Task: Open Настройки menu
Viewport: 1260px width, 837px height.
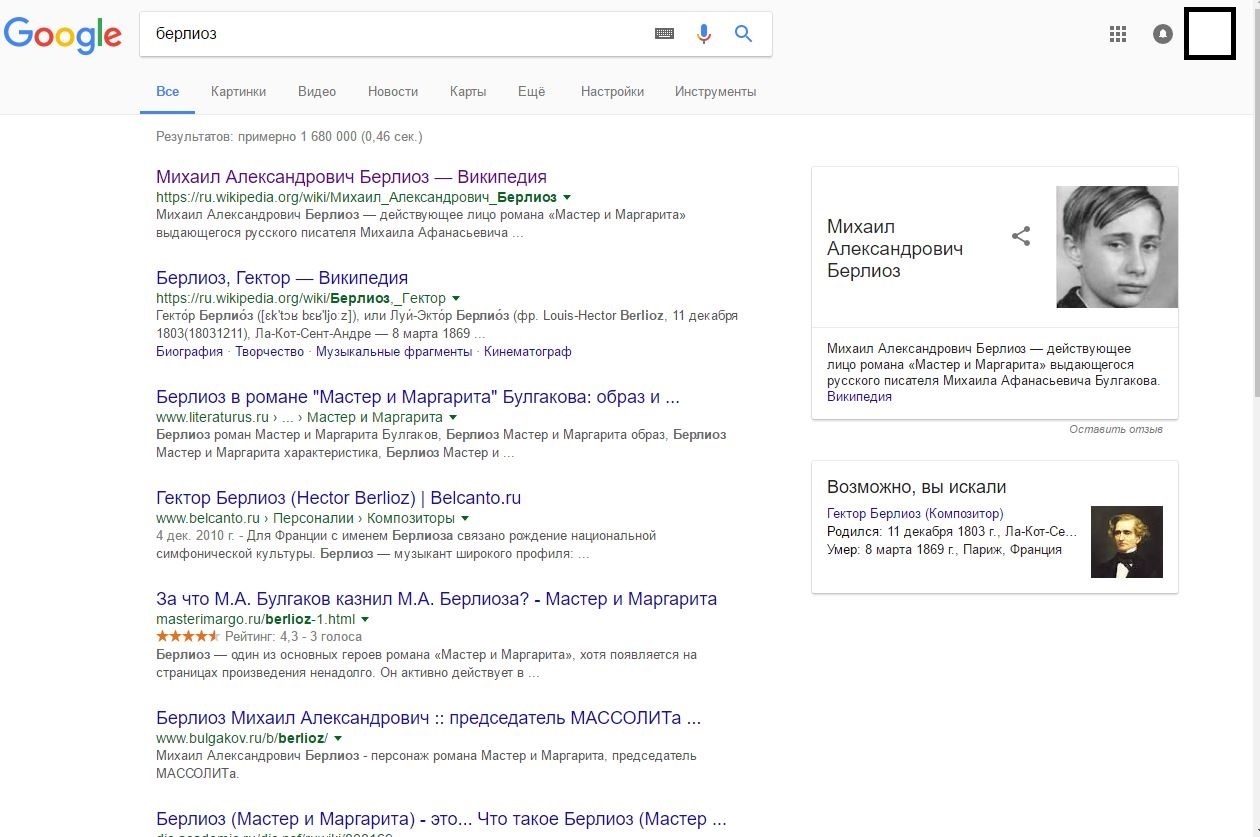Action: (x=612, y=91)
